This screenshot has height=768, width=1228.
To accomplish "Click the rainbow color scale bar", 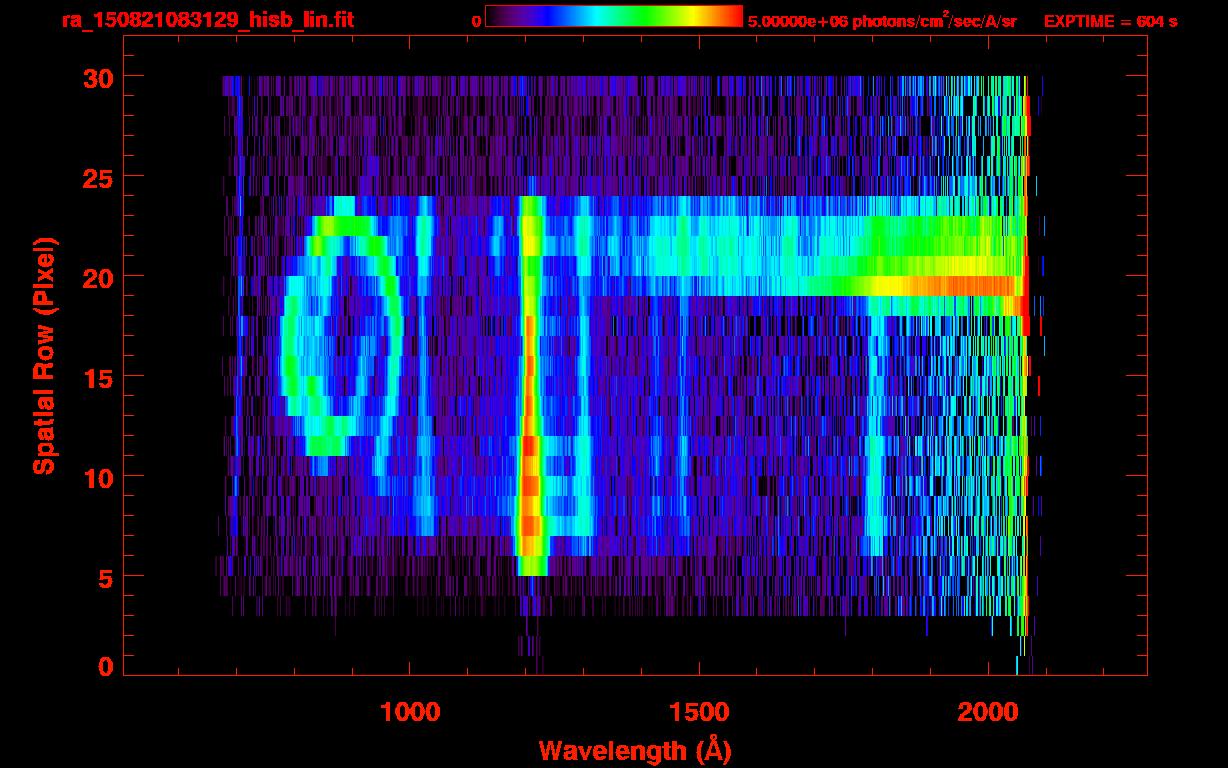I will [613, 16].
